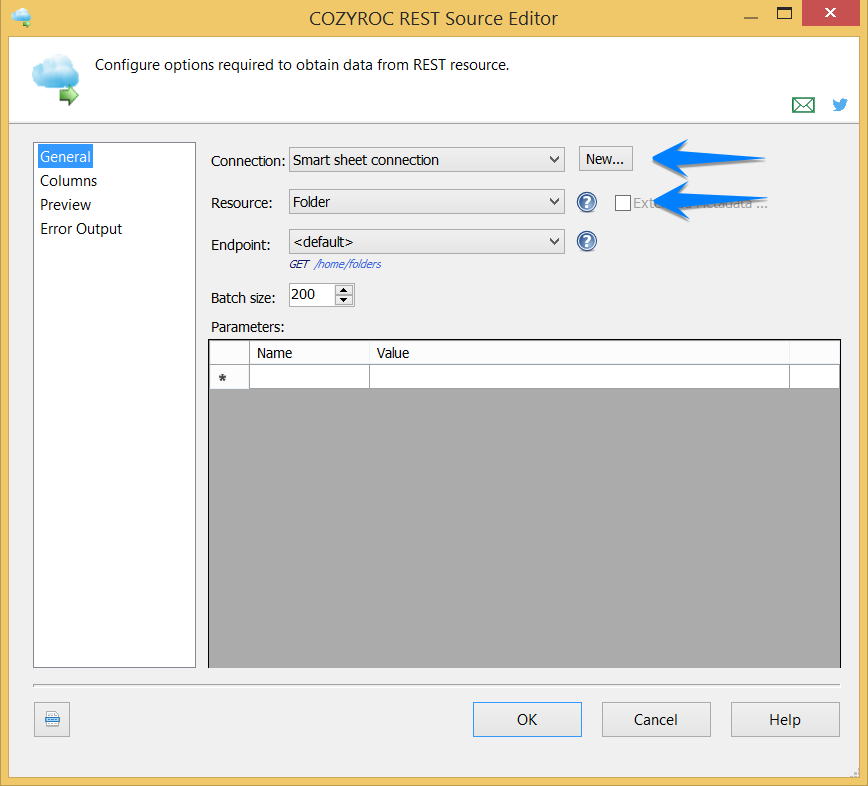Viewport: 868px width, 786px height.
Task: Click the help icon next to Endpoint
Action: tap(587, 241)
